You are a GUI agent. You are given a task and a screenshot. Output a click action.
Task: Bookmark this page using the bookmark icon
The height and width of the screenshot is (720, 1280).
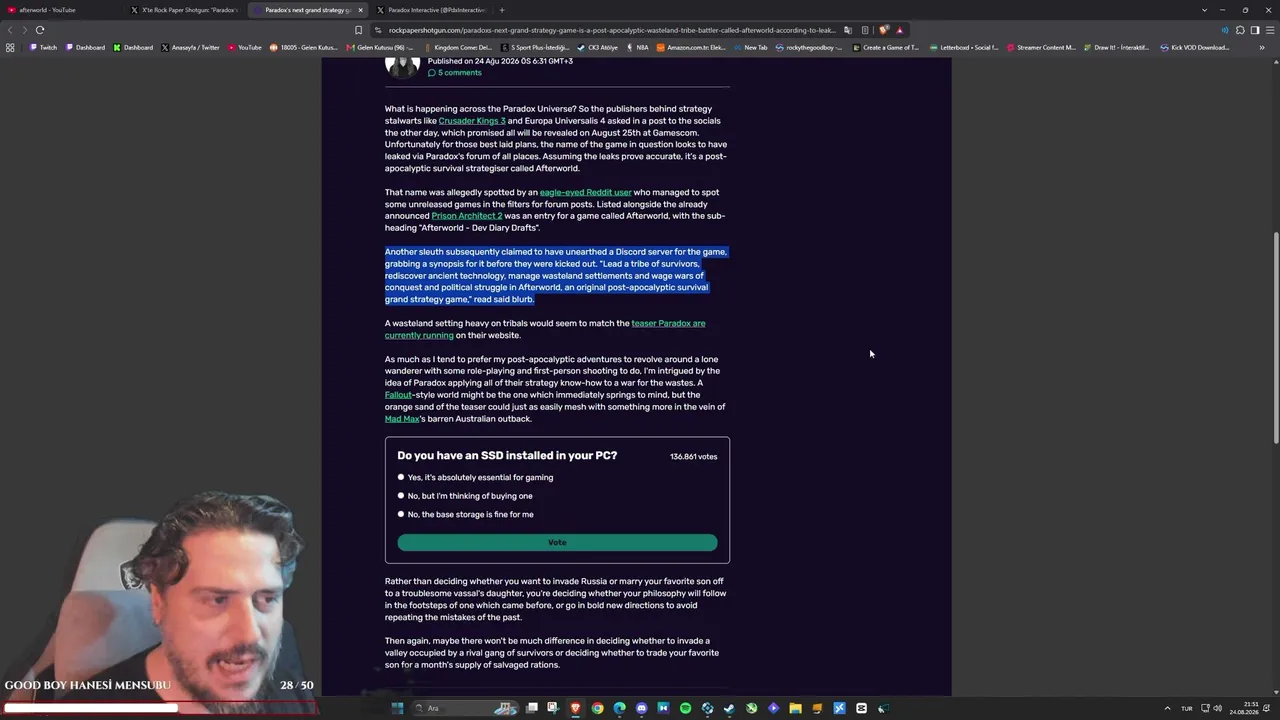[358, 30]
